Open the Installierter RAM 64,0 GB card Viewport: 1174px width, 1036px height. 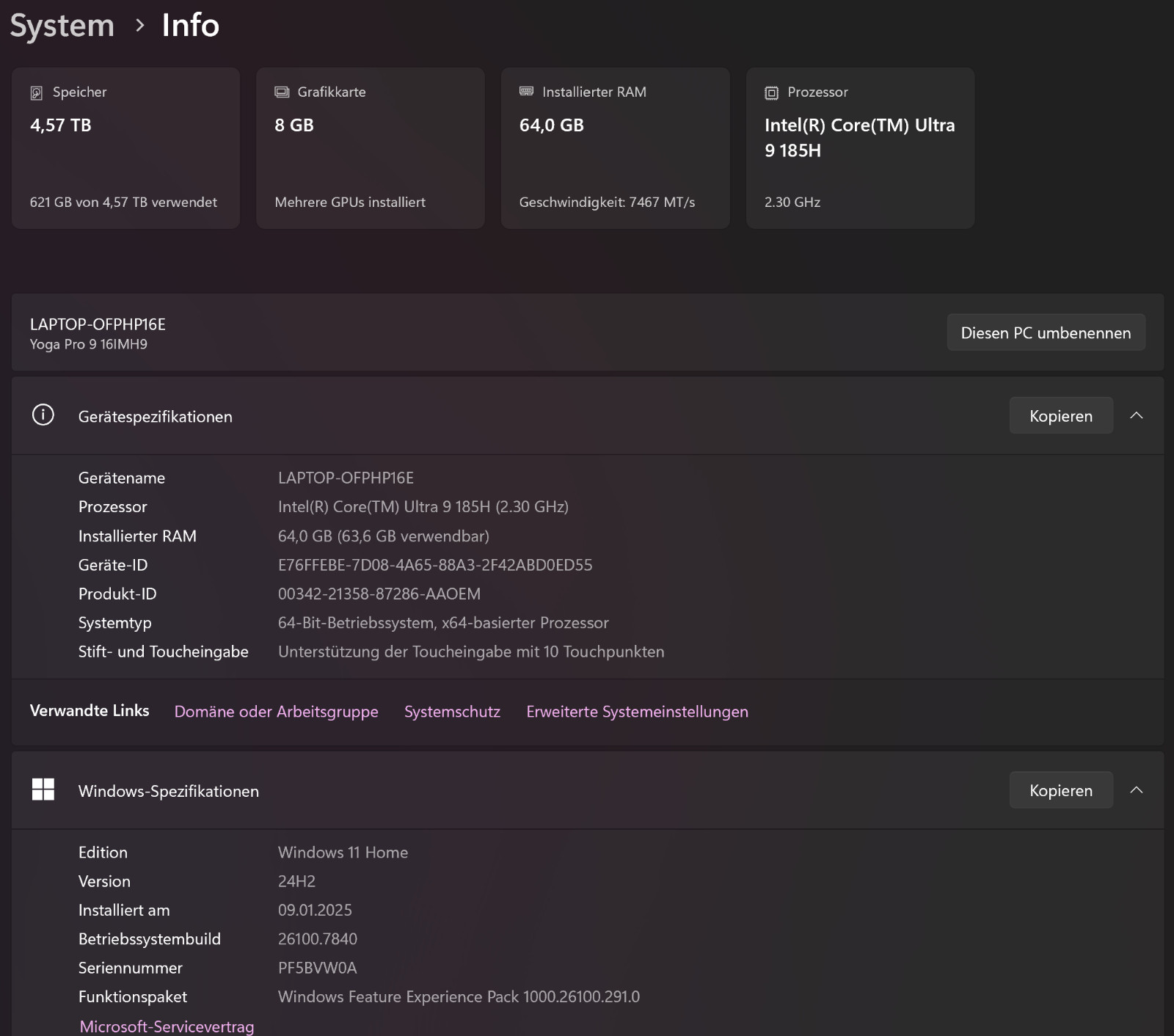(x=615, y=148)
